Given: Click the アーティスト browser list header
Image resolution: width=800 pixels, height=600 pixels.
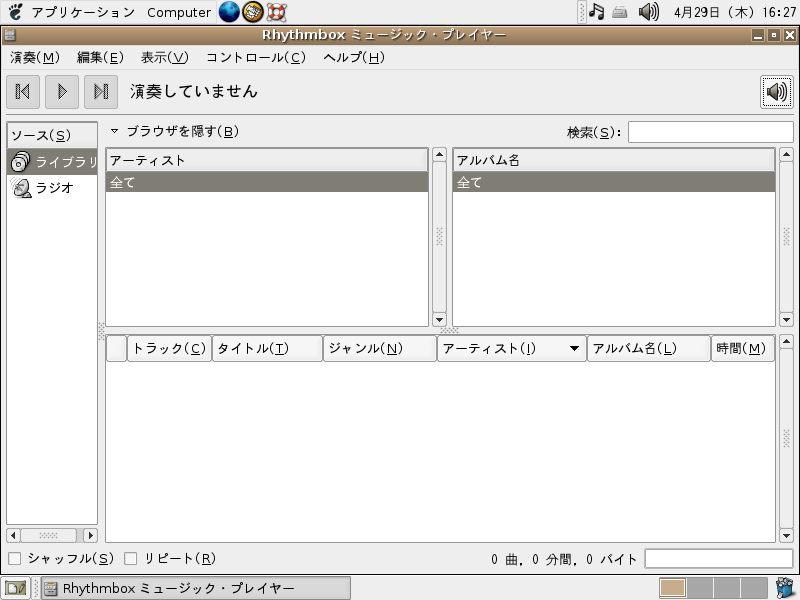Looking at the screenshot, I should coord(267,160).
